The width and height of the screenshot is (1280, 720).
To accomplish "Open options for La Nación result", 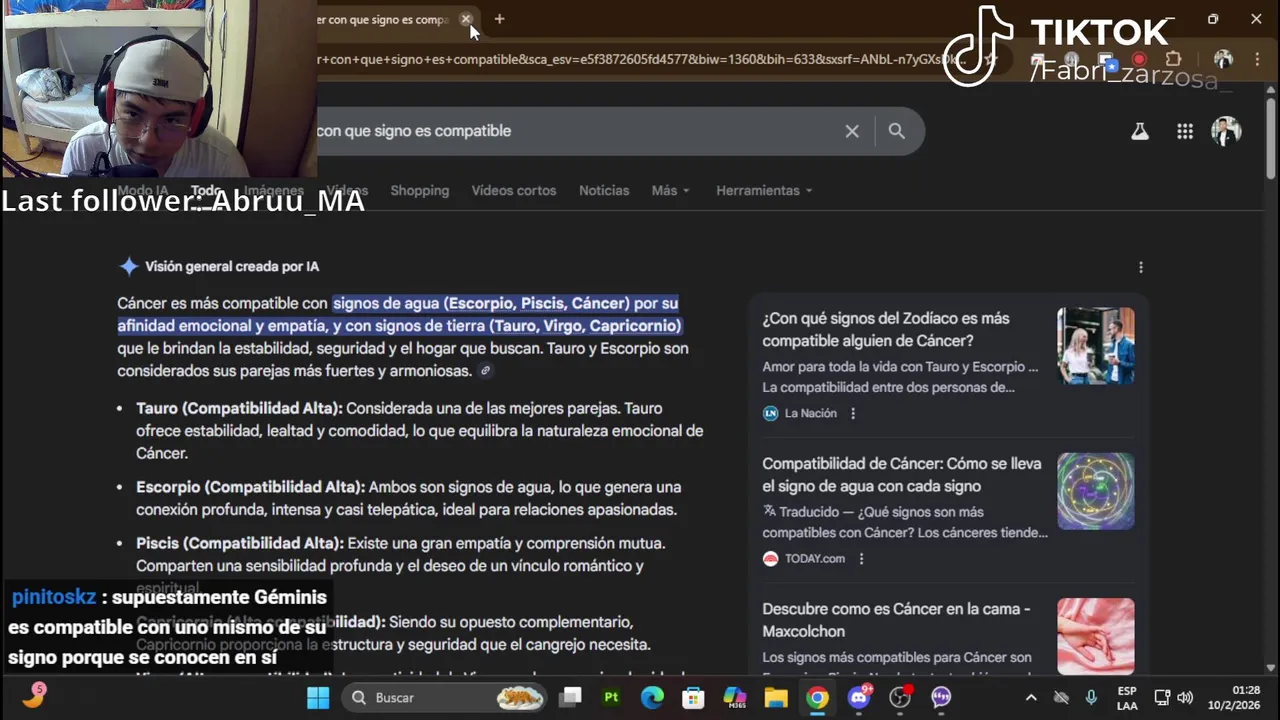I will point(853,413).
